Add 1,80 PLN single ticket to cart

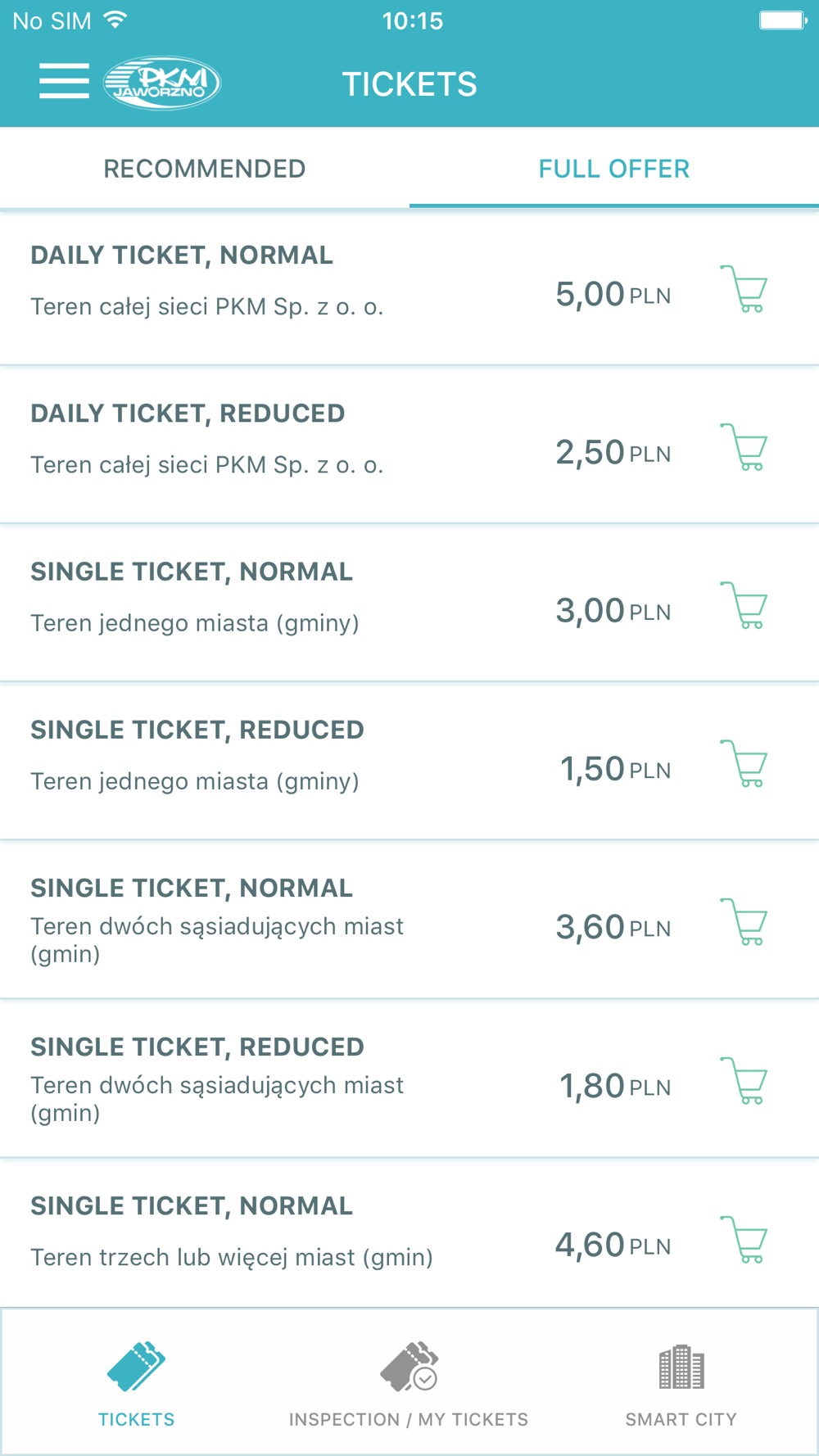tap(744, 1081)
